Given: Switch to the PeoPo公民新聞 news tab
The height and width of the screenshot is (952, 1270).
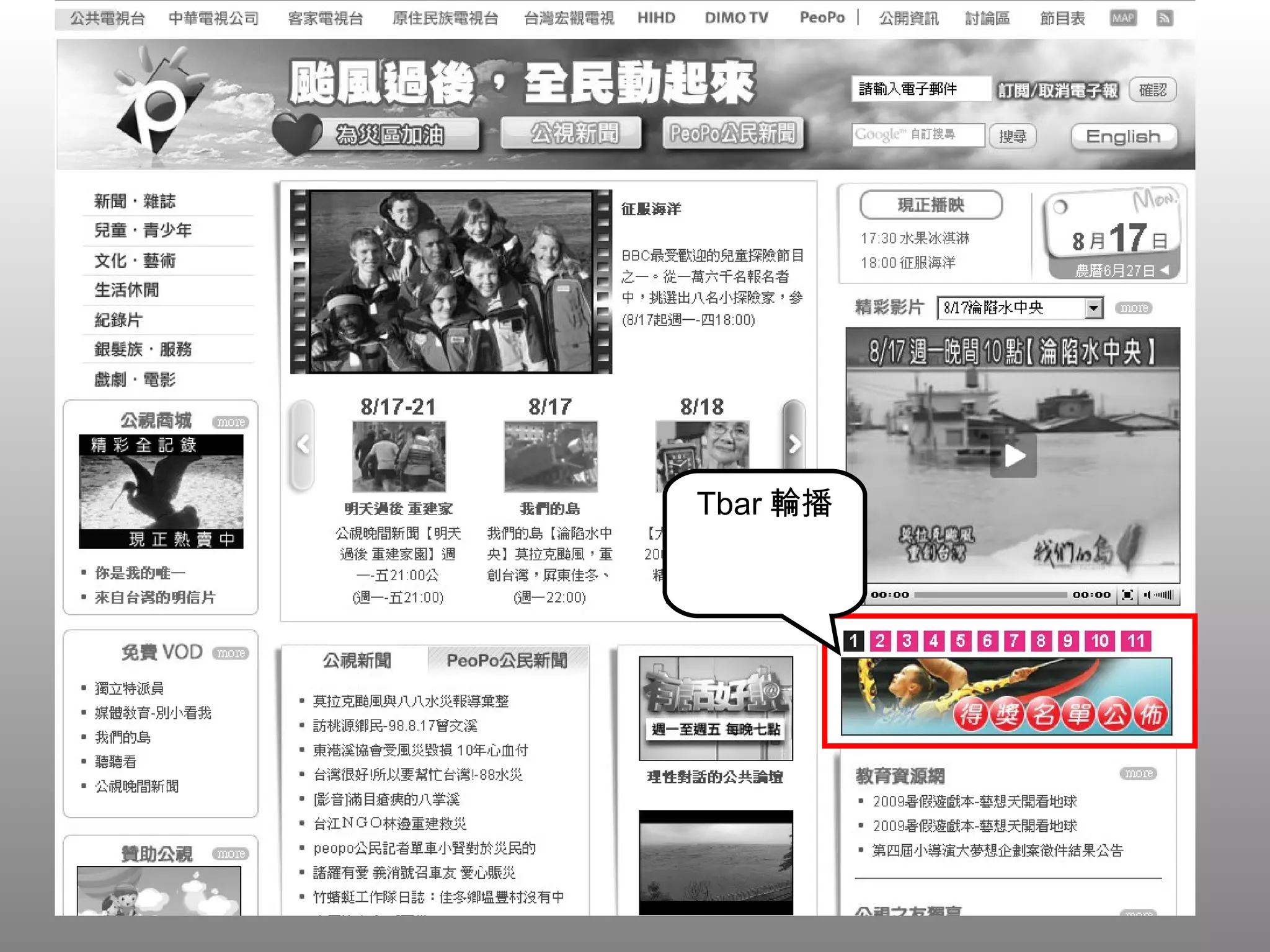Looking at the screenshot, I should [x=507, y=661].
